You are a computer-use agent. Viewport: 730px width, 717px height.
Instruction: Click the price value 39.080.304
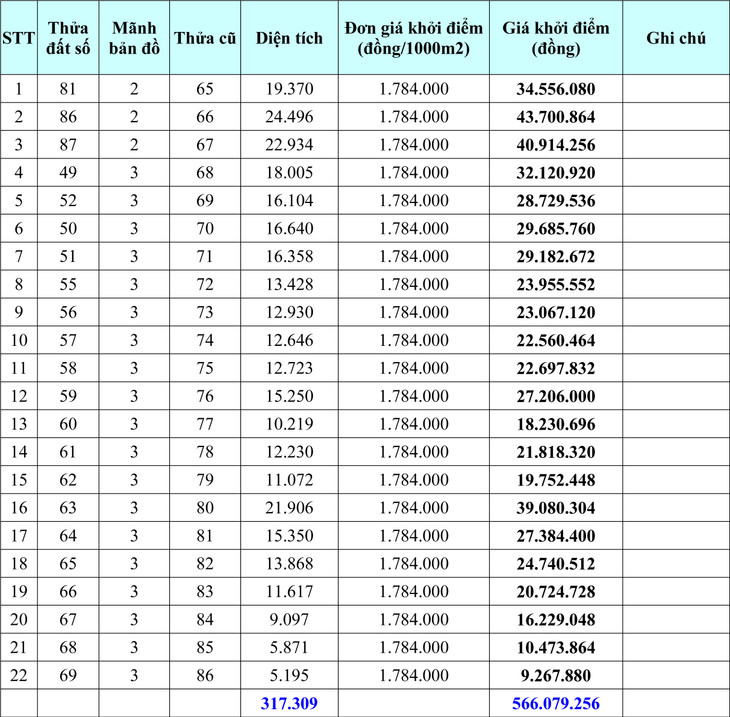click(555, 507)
